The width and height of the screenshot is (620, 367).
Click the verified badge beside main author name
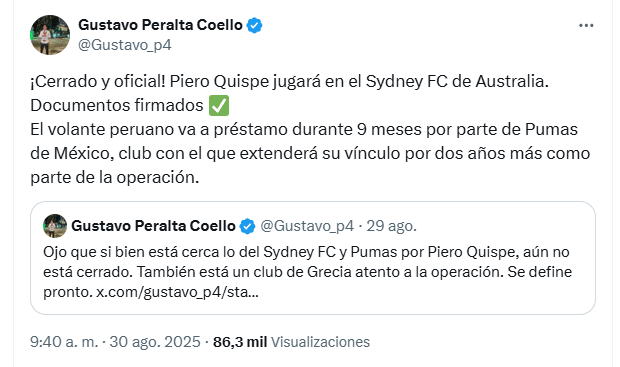(x=254, y=25)
